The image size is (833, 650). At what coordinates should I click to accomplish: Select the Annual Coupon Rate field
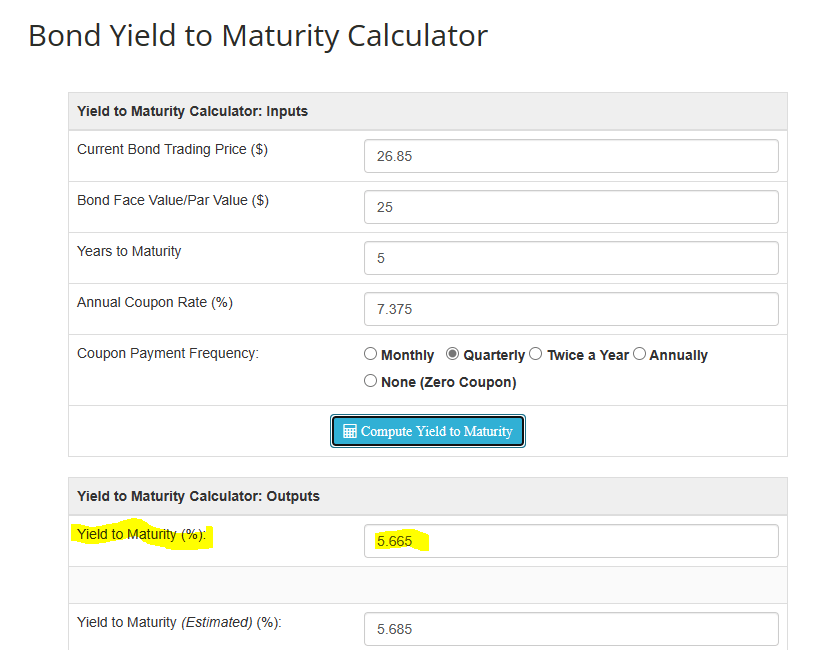point(571,309)
